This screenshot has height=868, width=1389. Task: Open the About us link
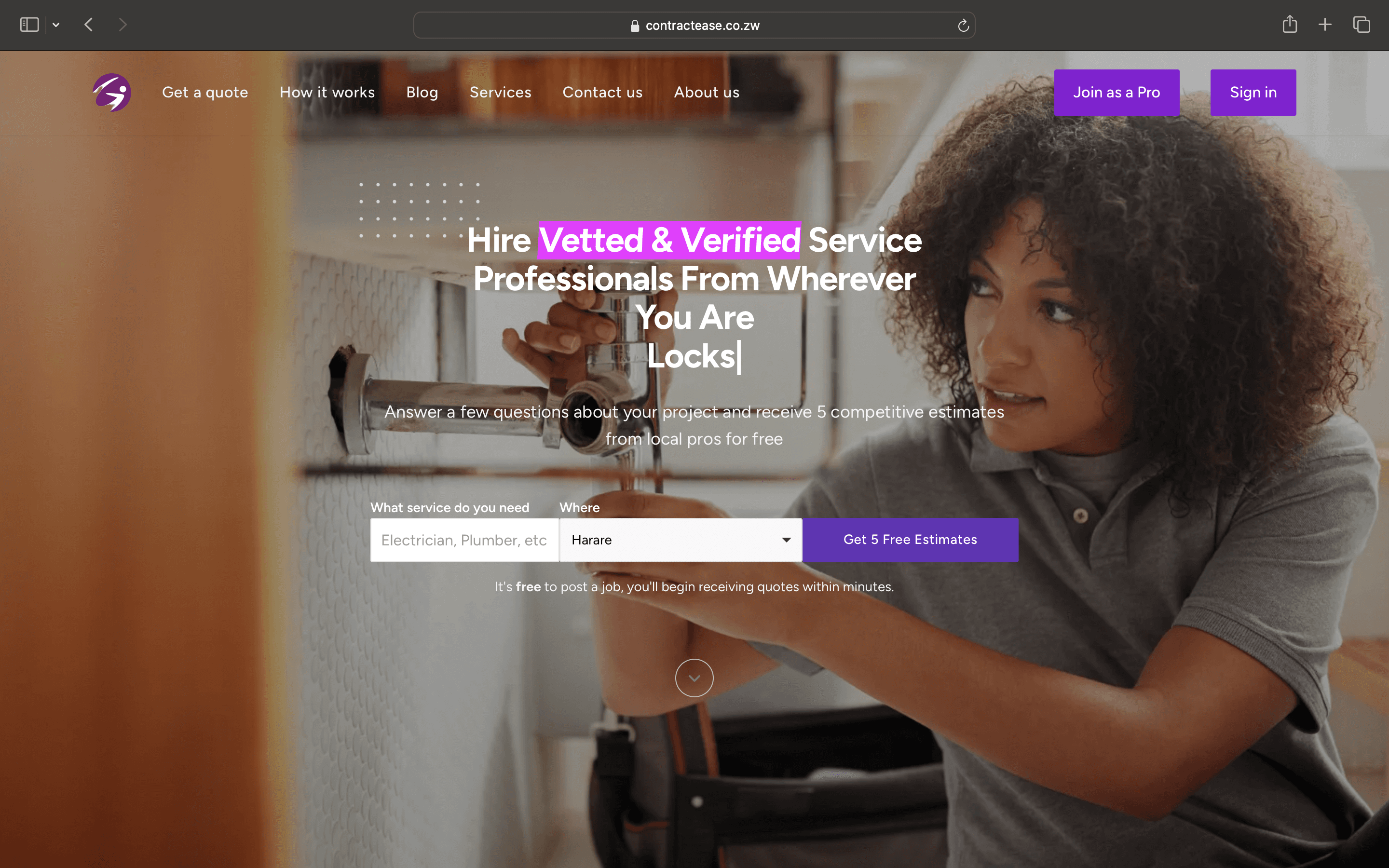(707, 93)
